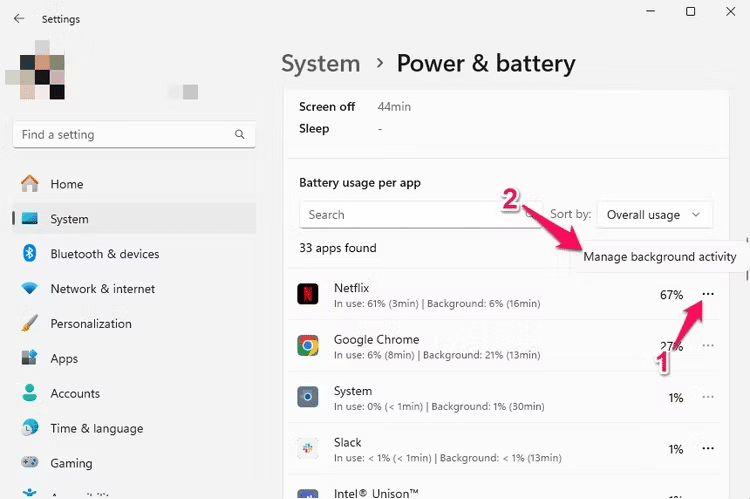Open Home settings page
Viewport: 750px width, 499px height.
tap(67, 184)
